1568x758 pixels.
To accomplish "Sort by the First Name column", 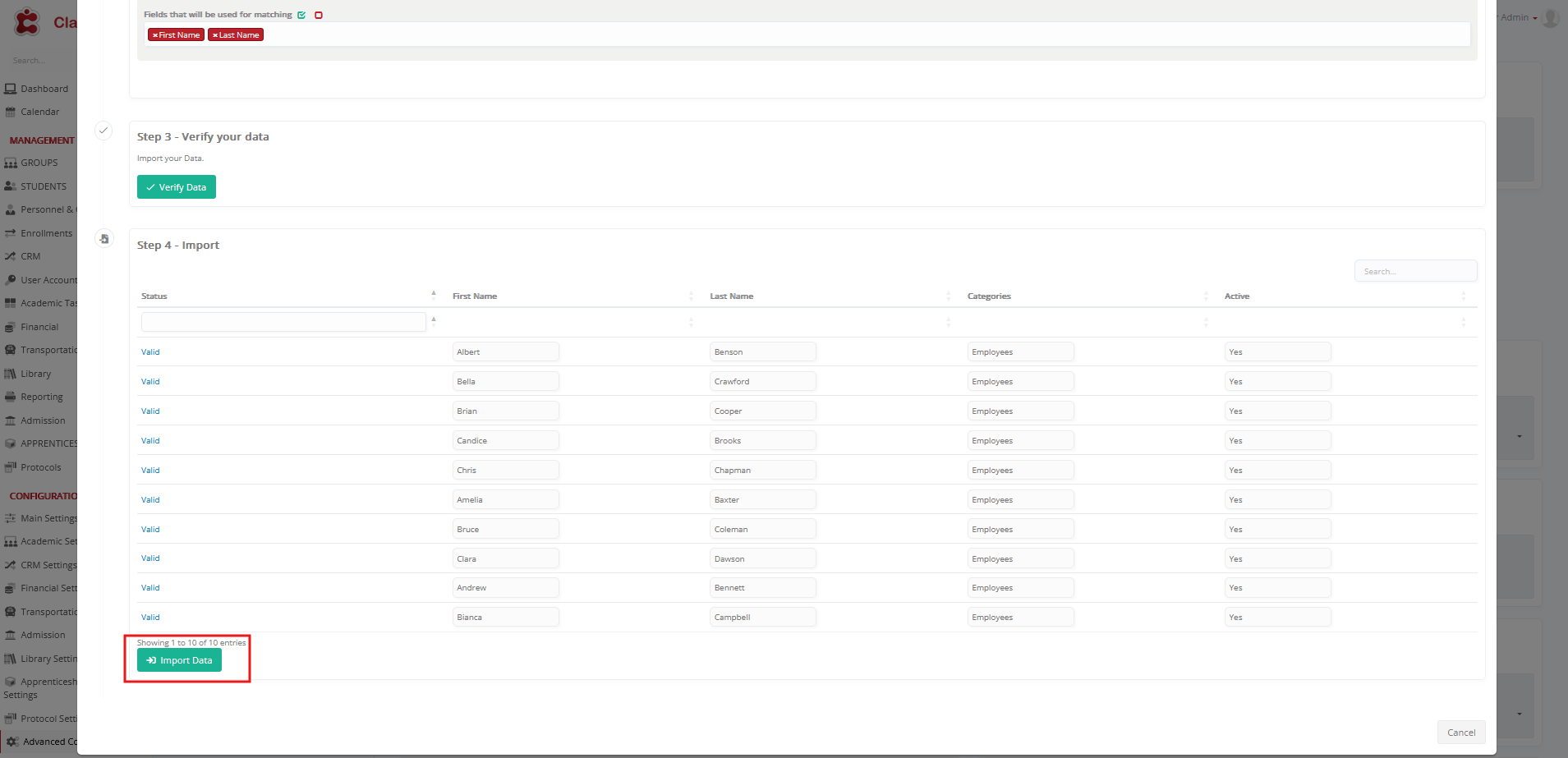I will coord(475,296).
